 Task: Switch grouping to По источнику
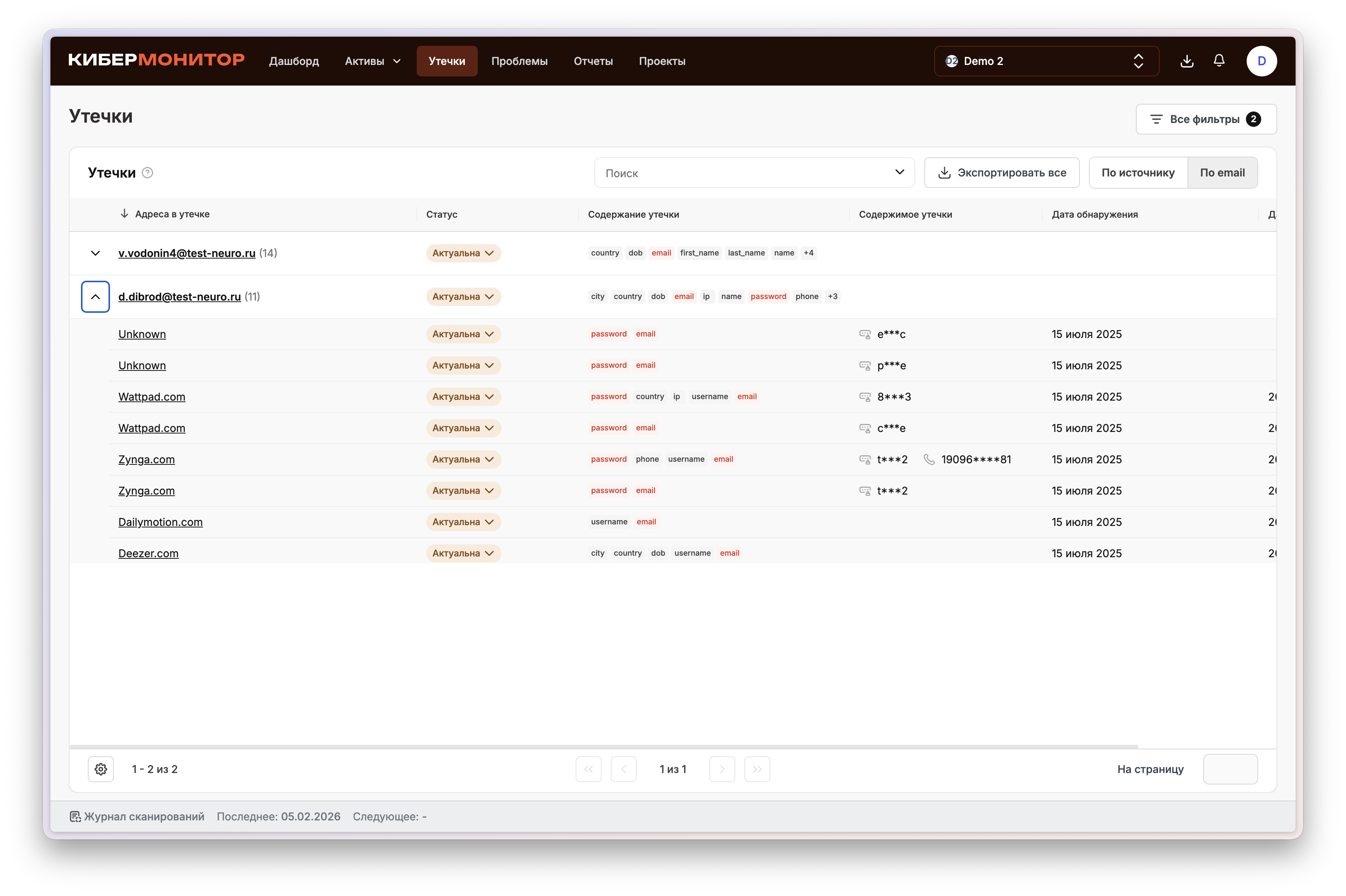click(1137, 173)
